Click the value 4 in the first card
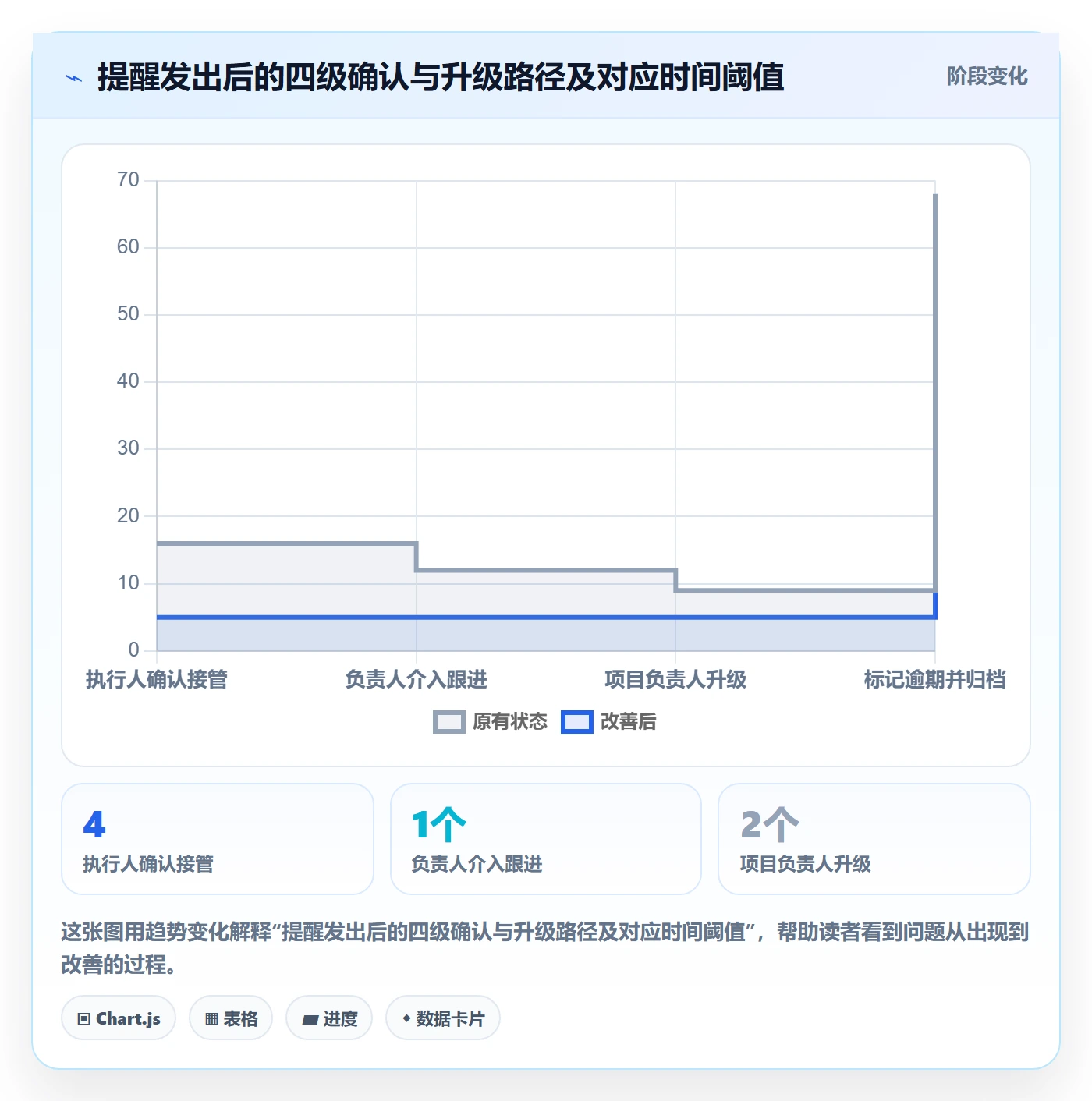This screenshot has width=1092, height=1101. tap(94, 825)
